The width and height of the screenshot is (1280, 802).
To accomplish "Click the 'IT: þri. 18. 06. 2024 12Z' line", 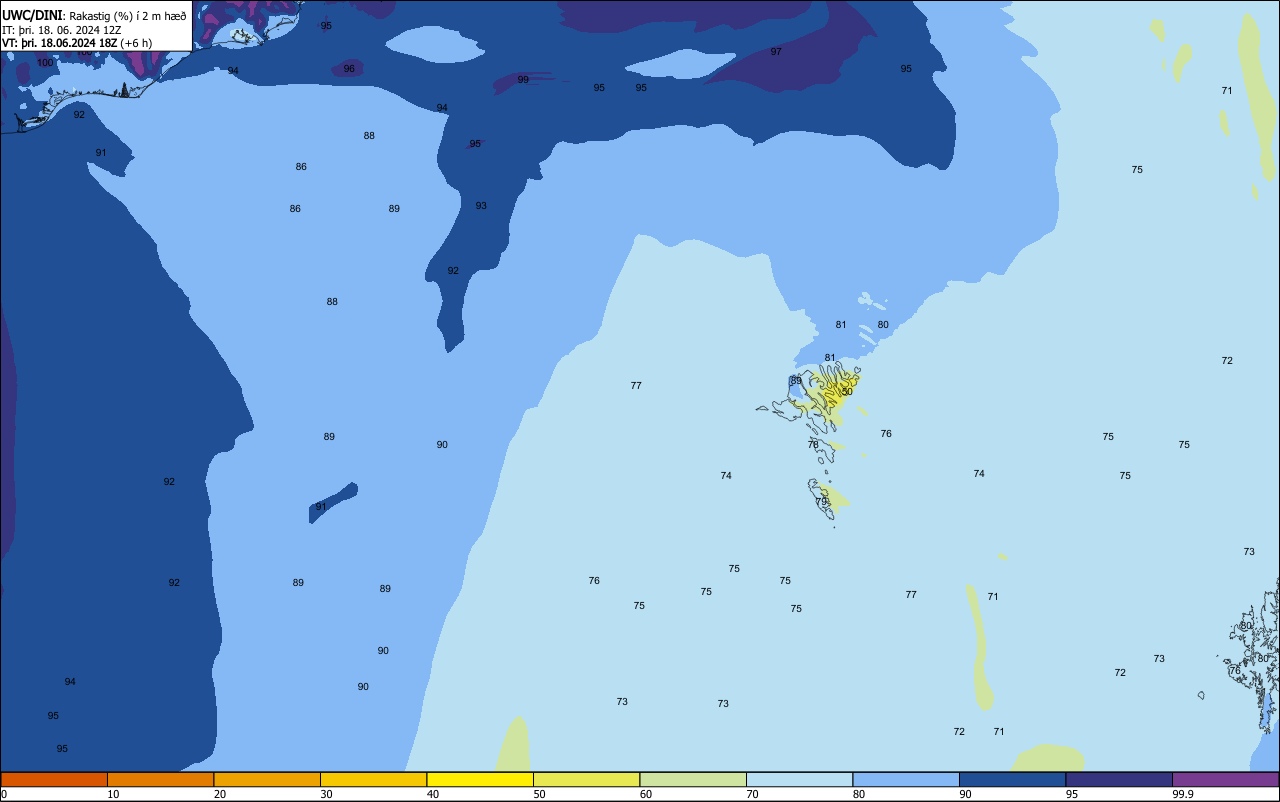I will point(62,30).
